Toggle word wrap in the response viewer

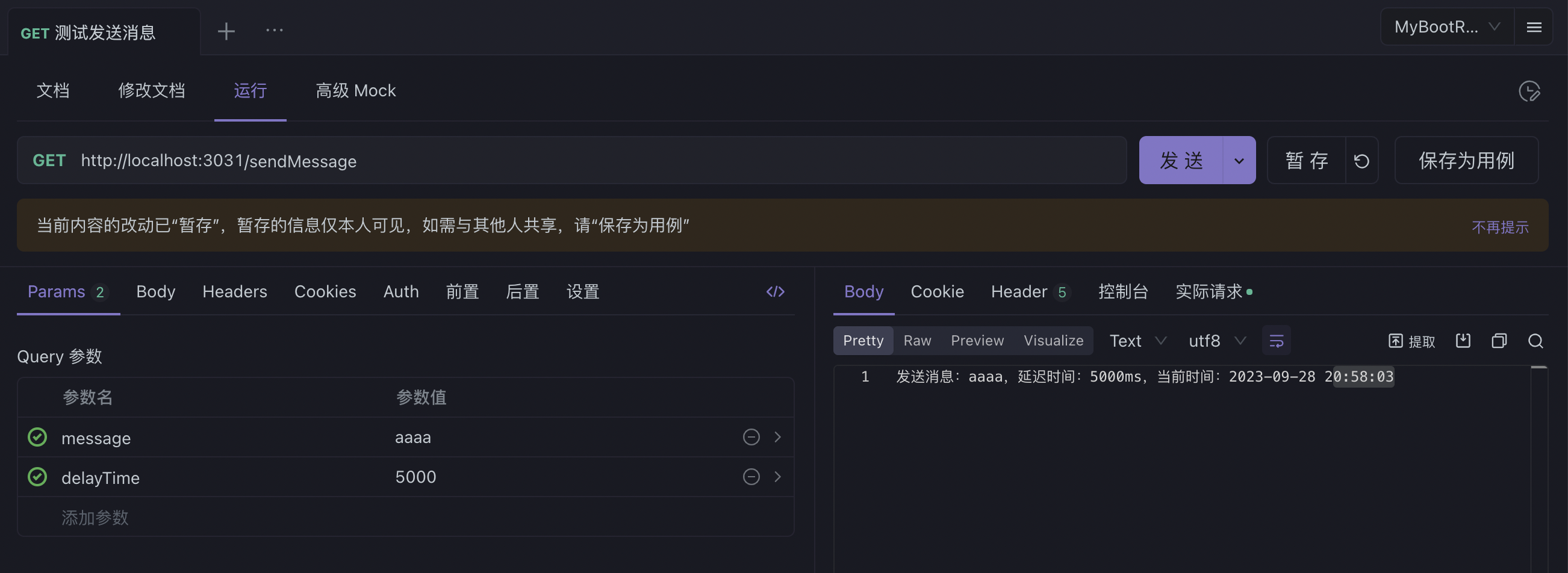tap(1277, 341)
